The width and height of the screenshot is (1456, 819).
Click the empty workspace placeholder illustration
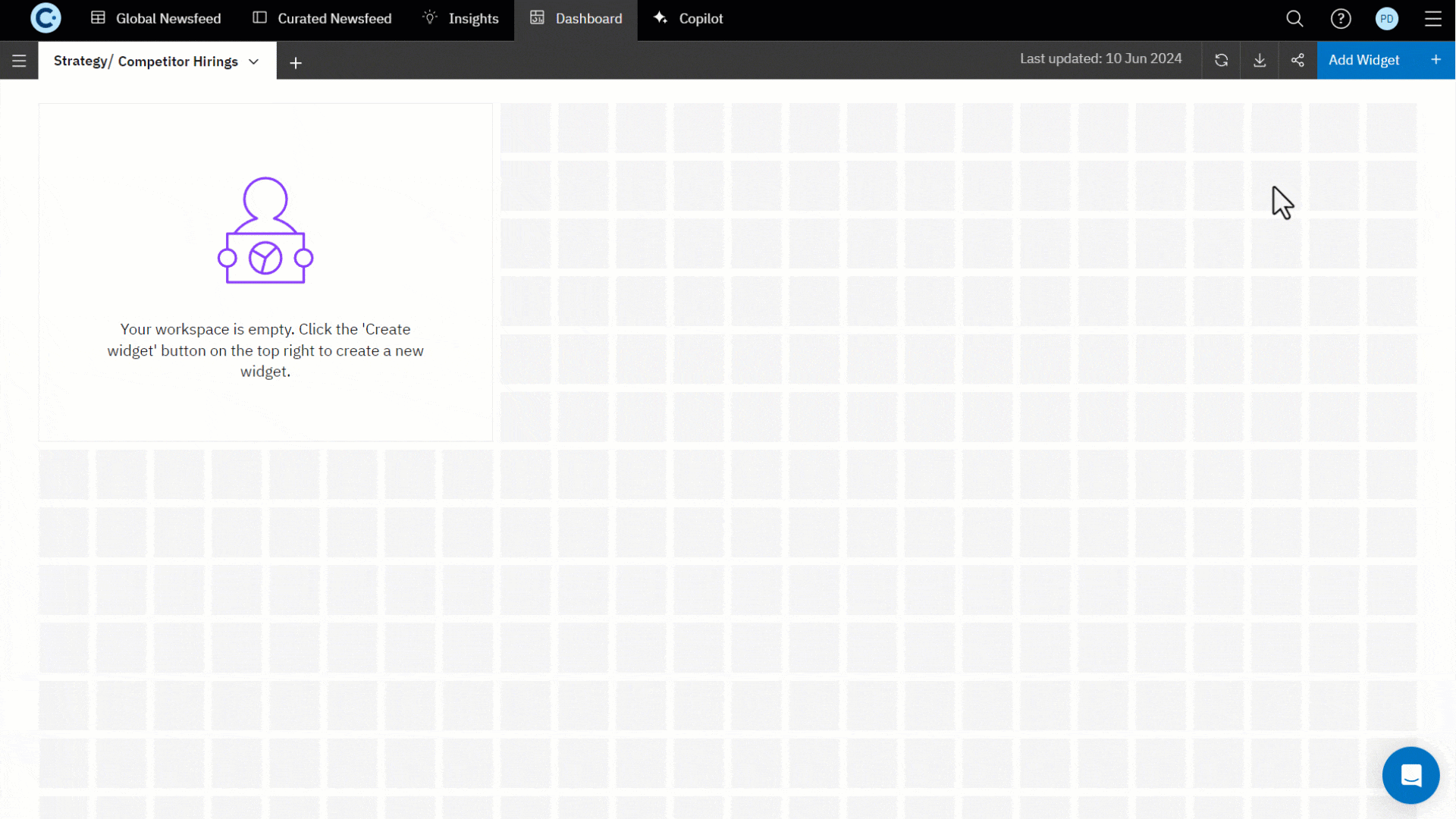click(265, 231)
